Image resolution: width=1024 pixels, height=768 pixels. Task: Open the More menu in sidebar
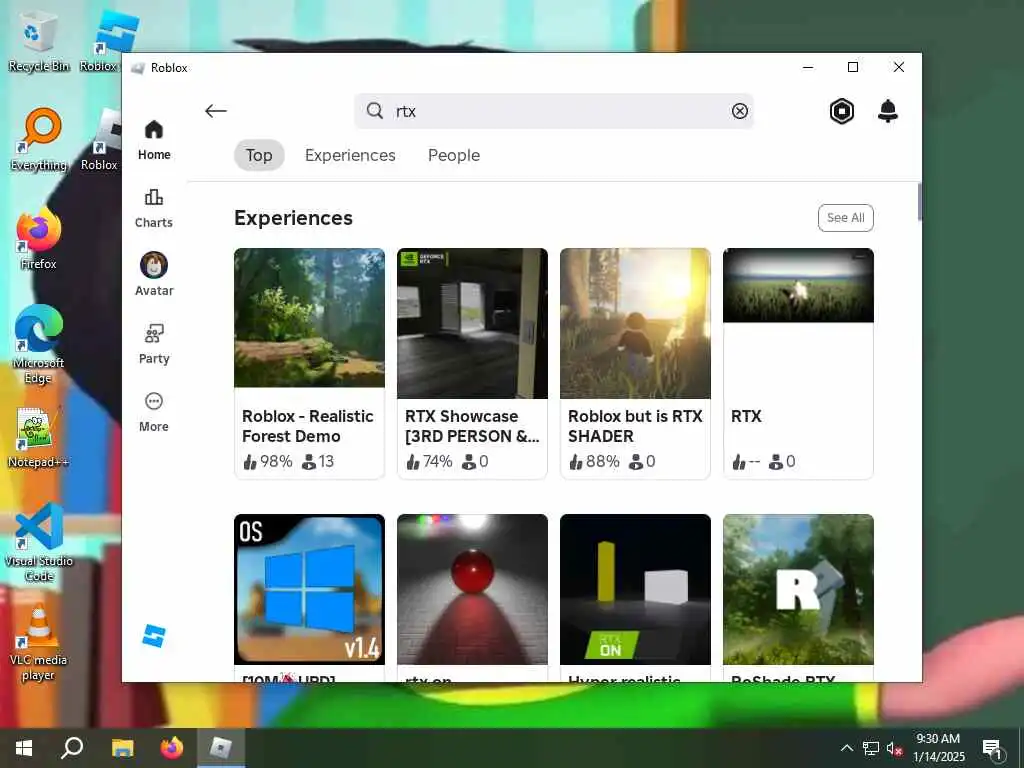click(154, 412)
